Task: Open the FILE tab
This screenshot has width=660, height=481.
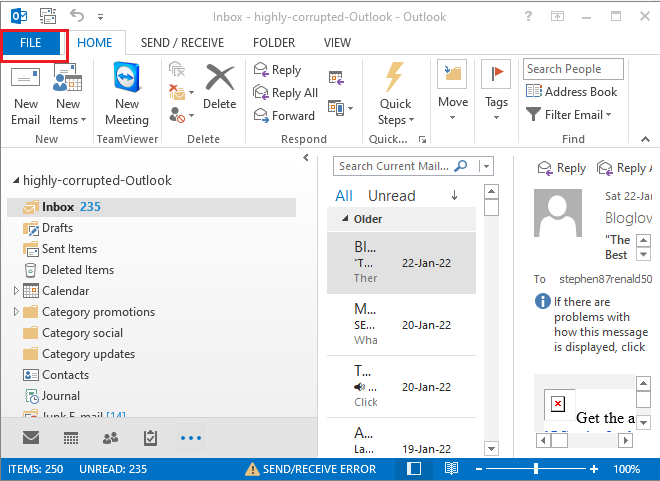Action: click(31, 43)
